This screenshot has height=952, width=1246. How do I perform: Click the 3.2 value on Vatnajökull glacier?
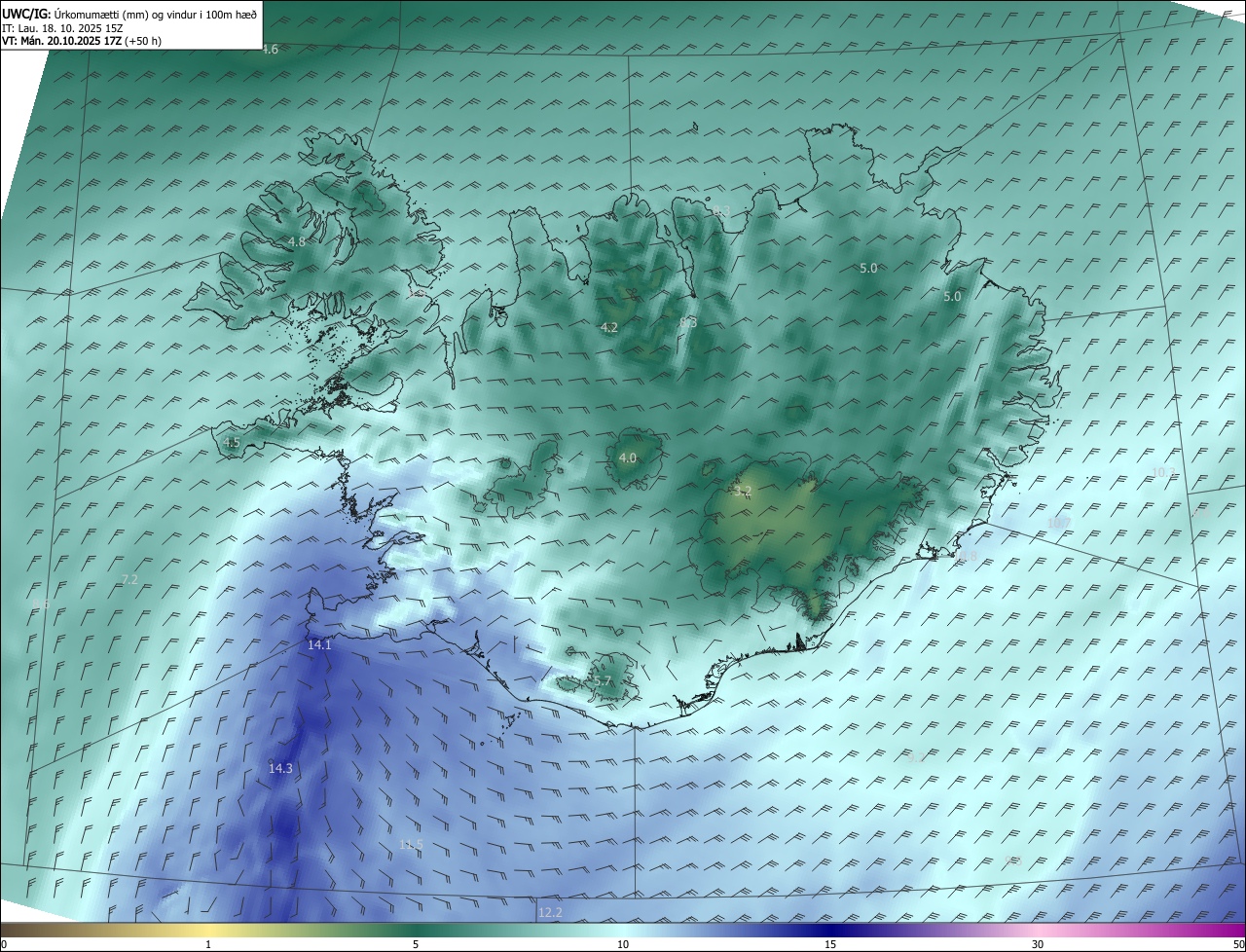pyautogui.click(x=743, y=492)
